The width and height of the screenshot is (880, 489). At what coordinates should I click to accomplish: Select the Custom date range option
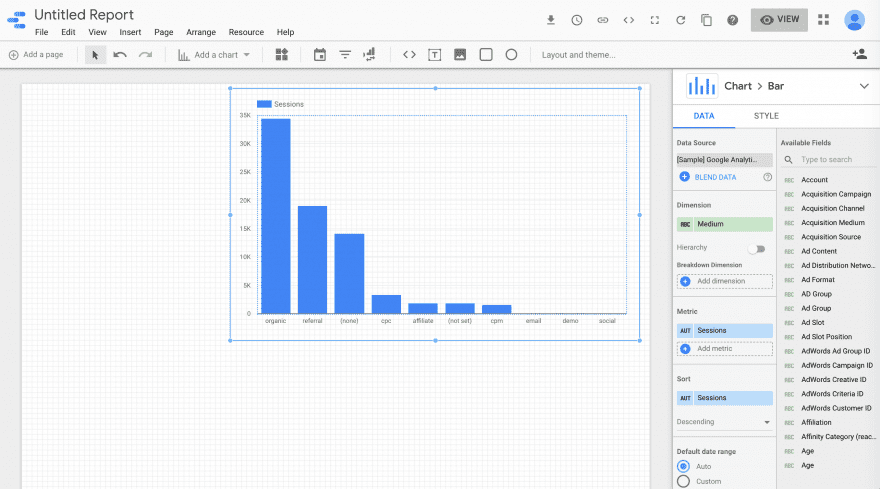pyautogui.click(x=684, y=481)
